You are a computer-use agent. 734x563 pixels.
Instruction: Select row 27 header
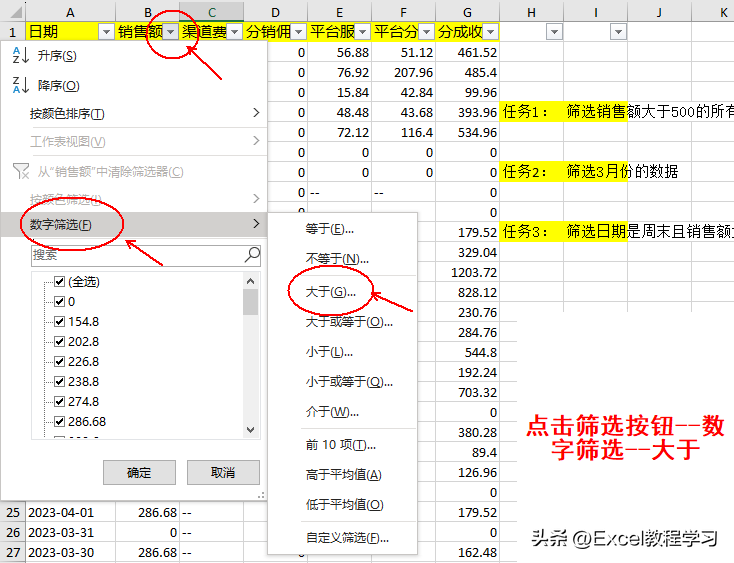[x=13, y=552]
